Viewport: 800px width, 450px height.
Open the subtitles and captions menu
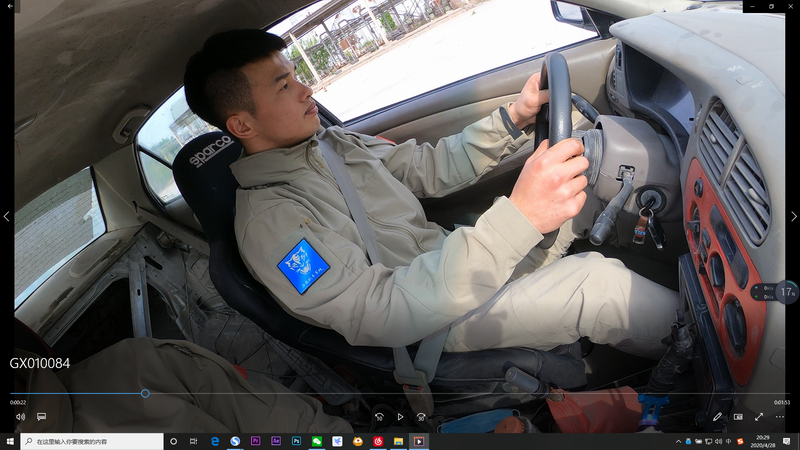tap(42, 417)
